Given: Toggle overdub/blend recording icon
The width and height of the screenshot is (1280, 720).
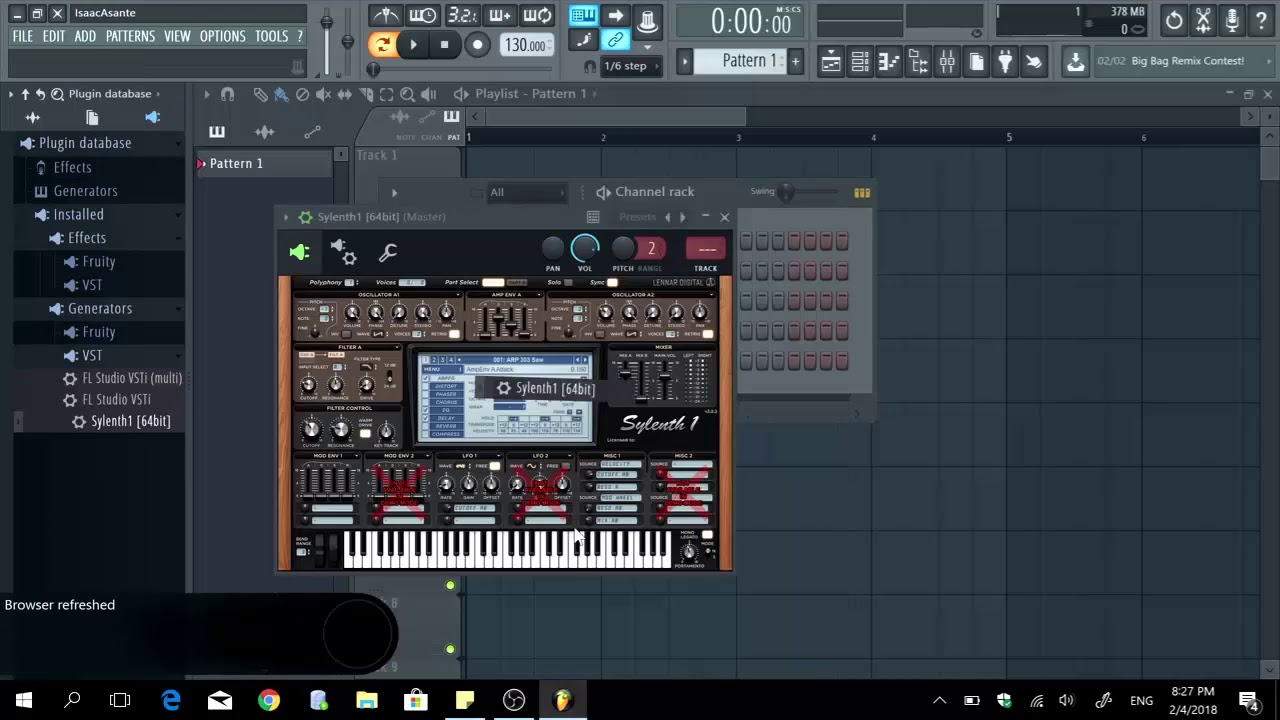Looking at the screenshot, I should tap(499, 15).
